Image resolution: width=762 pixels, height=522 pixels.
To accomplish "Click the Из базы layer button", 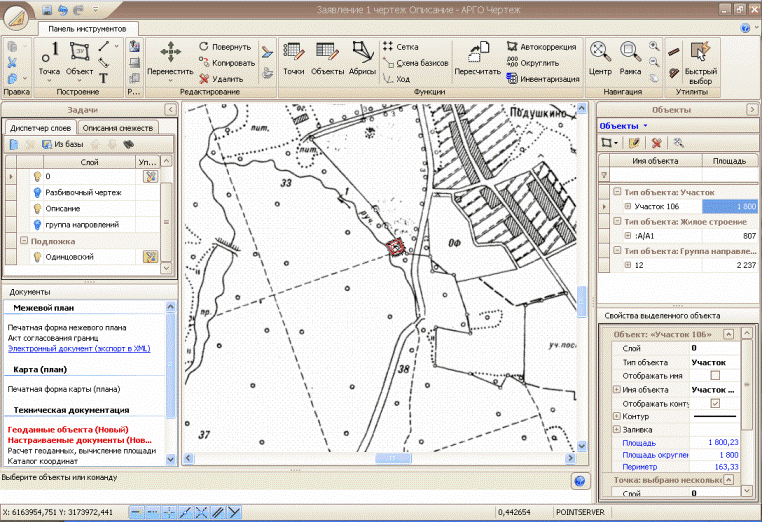I will coord(63,144).
